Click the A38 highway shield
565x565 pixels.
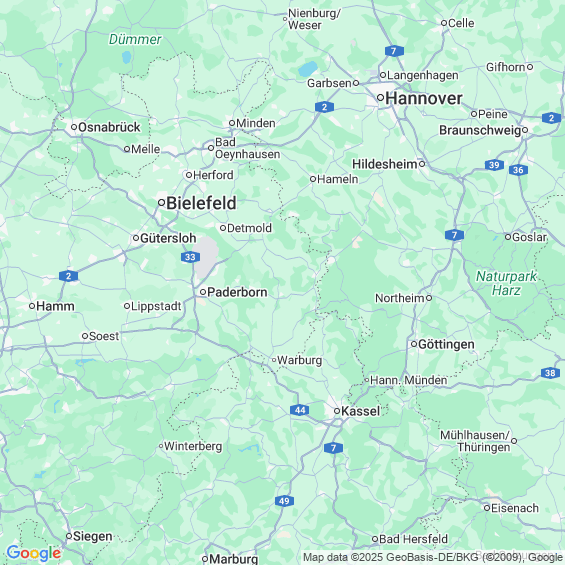(x=550, y=373)
